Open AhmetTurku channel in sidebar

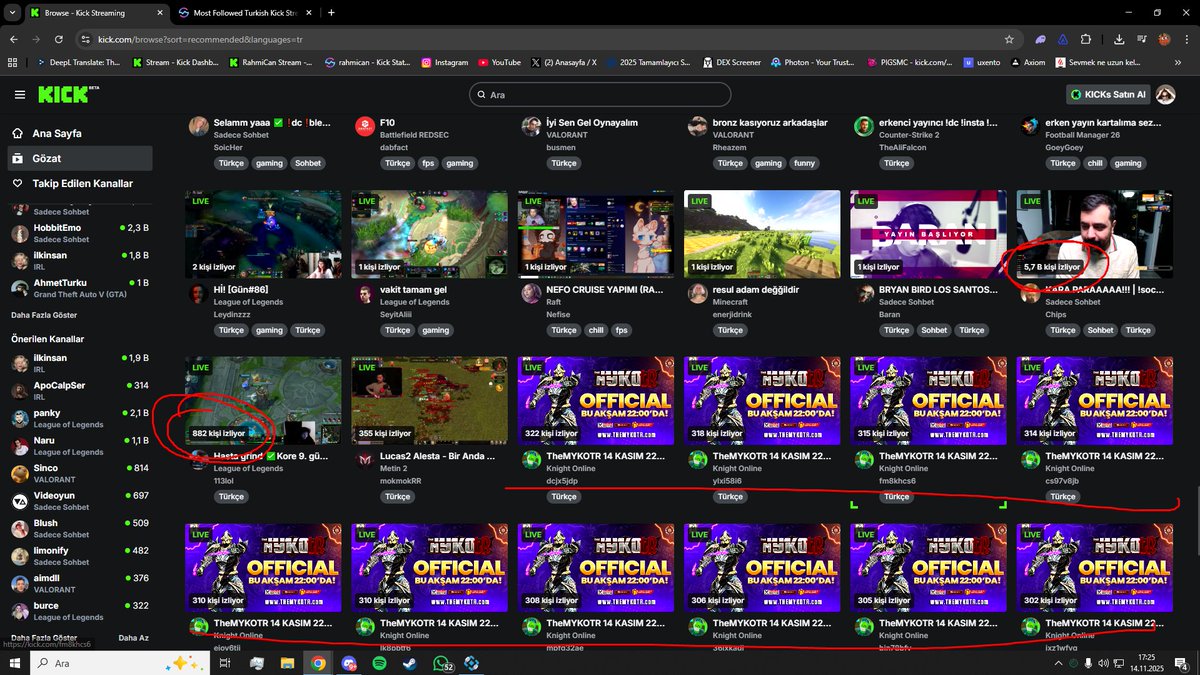coord(80,288)
